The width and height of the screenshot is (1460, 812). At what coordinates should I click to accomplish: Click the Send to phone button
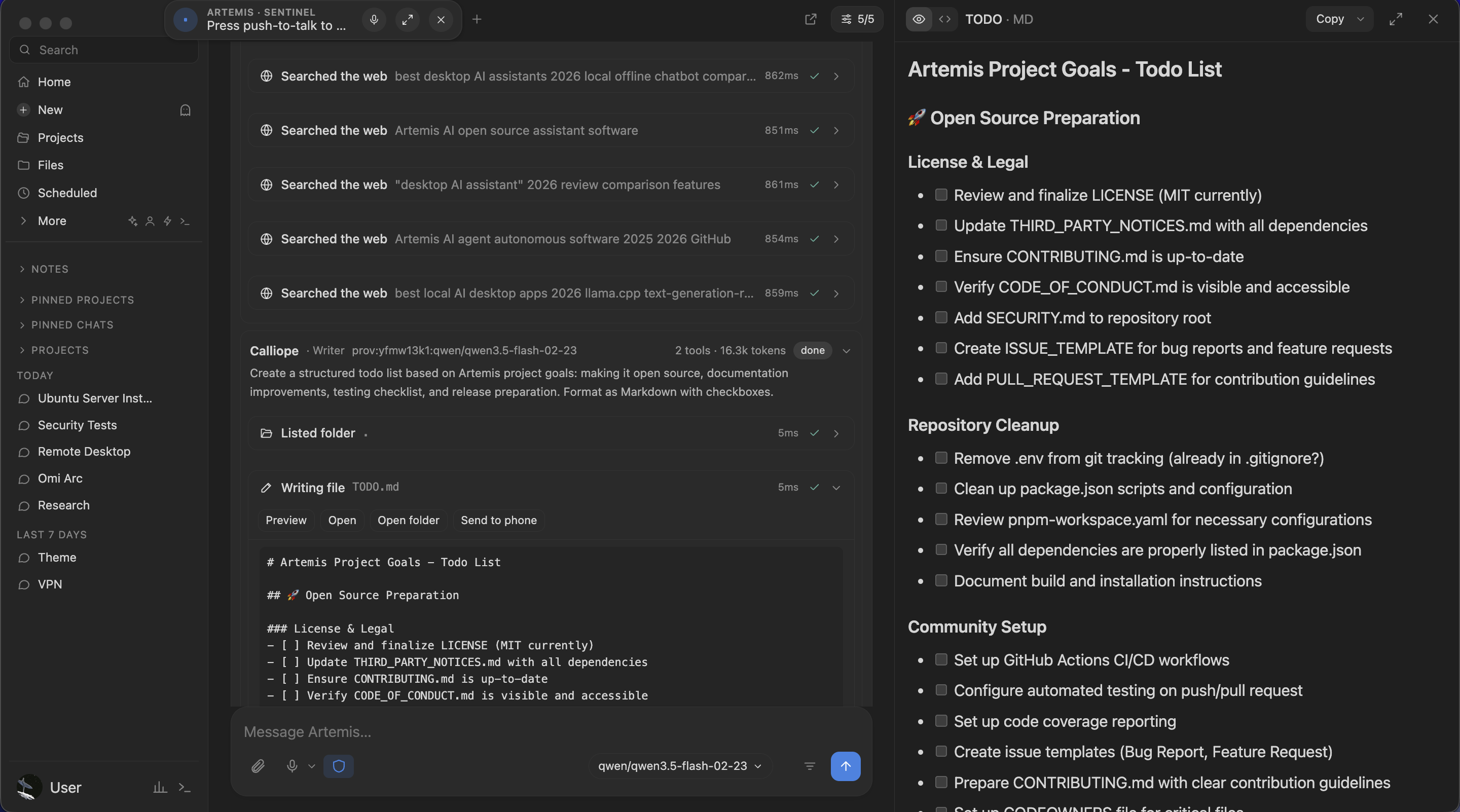[499, 520]
